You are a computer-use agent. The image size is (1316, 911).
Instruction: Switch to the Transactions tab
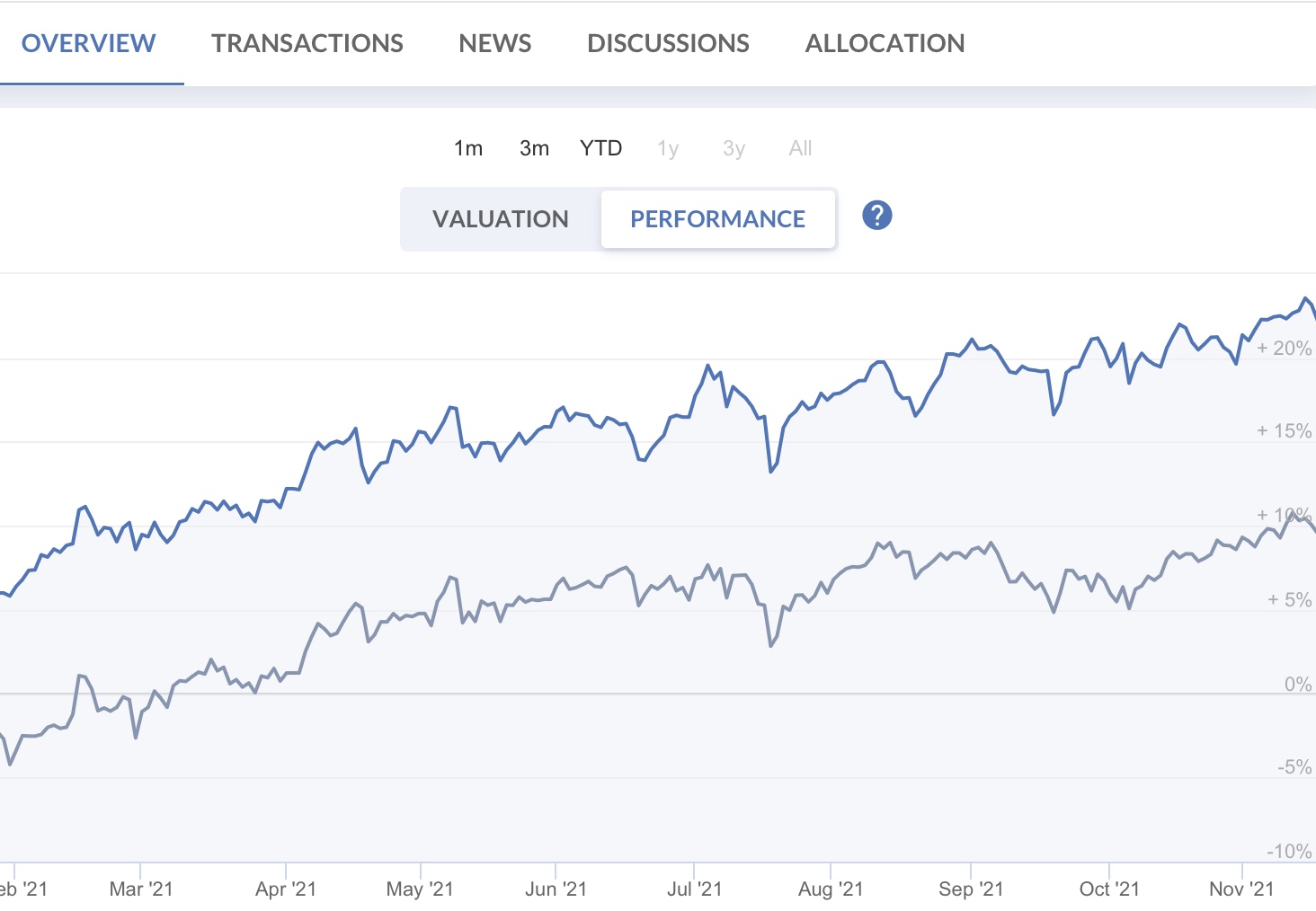point(307,43)
